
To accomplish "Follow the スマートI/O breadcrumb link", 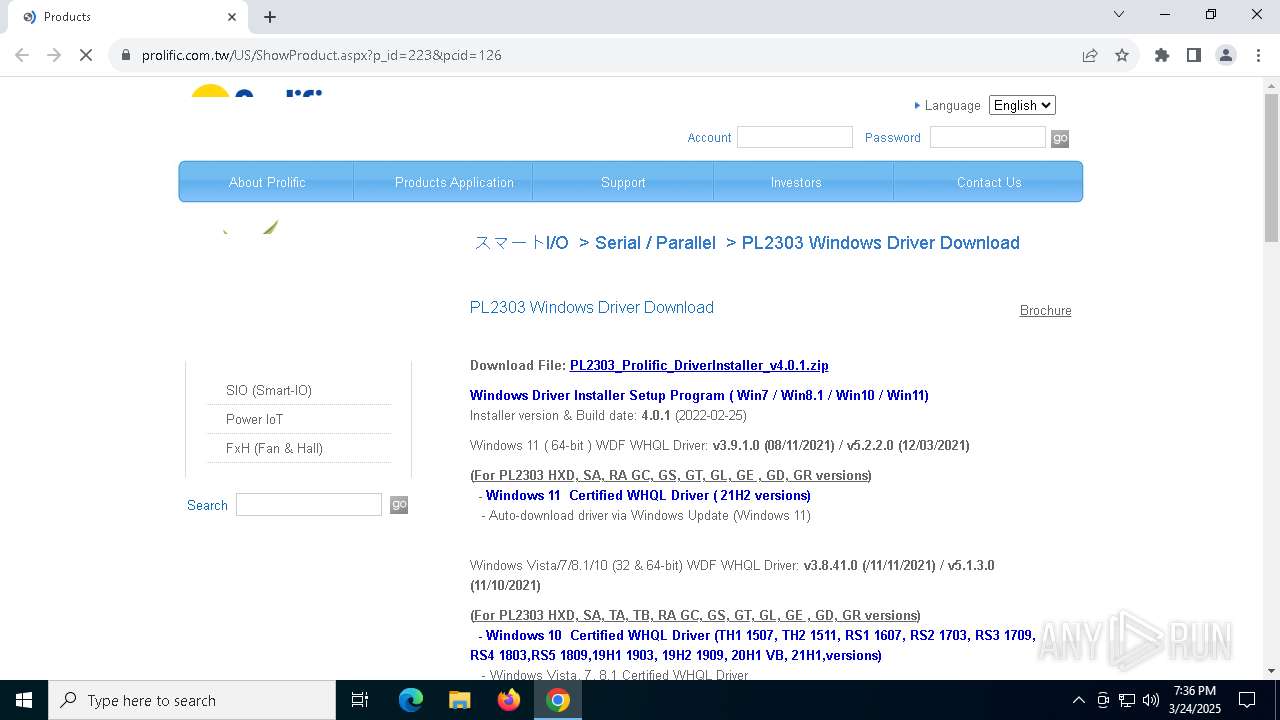I will (x=521, y=243).
